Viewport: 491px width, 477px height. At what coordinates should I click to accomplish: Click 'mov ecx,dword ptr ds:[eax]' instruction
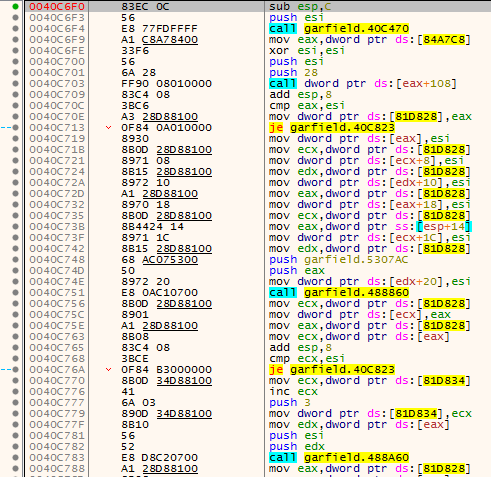click(359, 337)
